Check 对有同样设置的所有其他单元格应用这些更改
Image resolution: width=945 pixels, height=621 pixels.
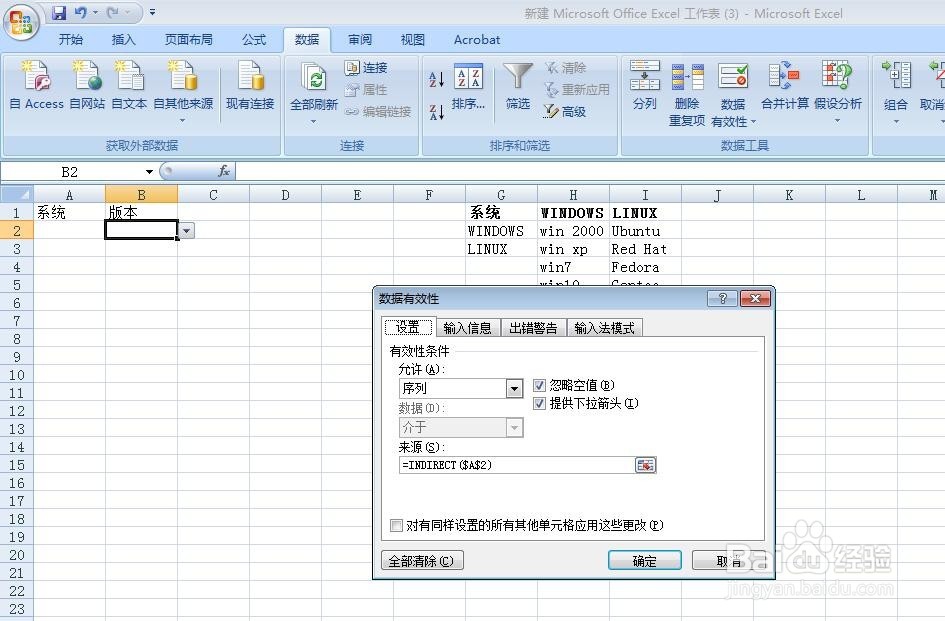[x=396, y=524]
